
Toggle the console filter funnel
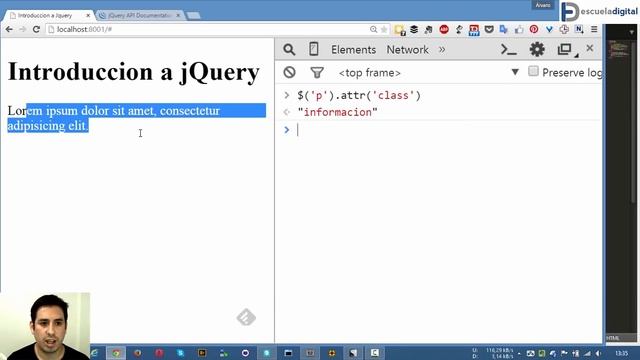click(x=317, y=73)
